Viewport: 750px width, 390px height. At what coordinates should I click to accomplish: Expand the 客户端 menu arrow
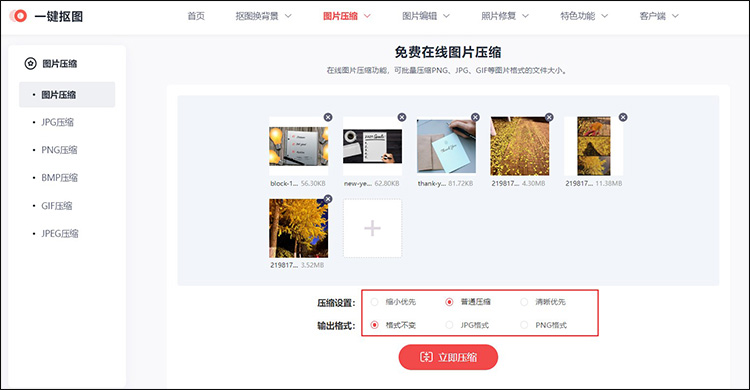pos(675,16)
